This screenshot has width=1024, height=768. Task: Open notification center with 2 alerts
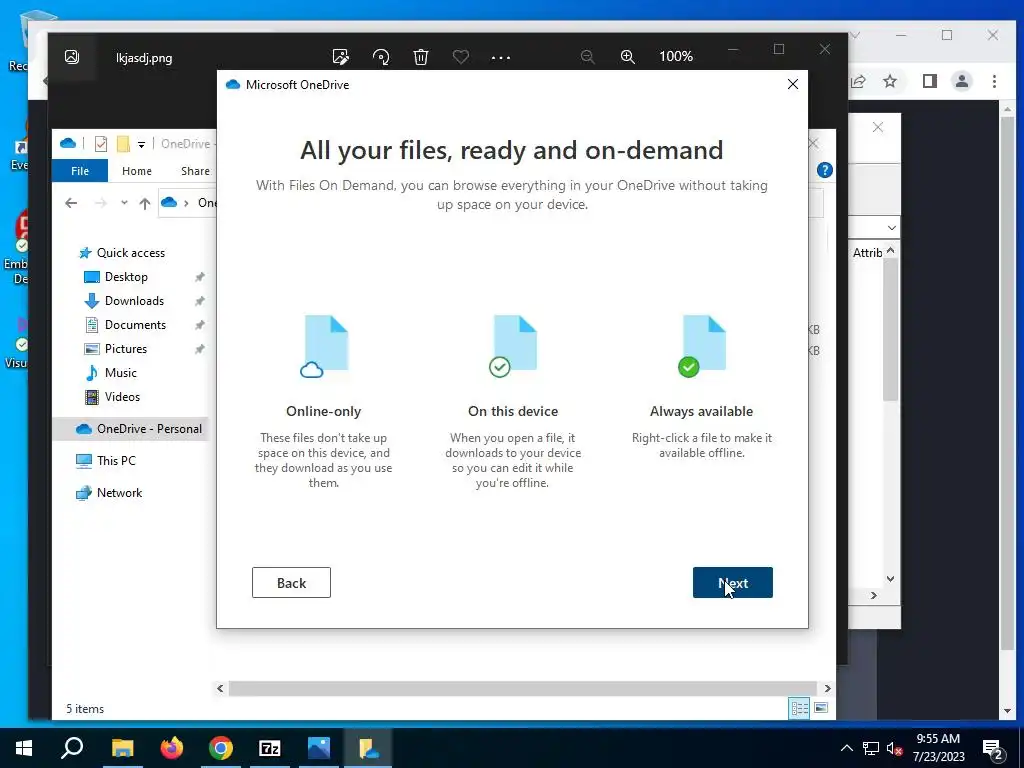pos(993,750)
